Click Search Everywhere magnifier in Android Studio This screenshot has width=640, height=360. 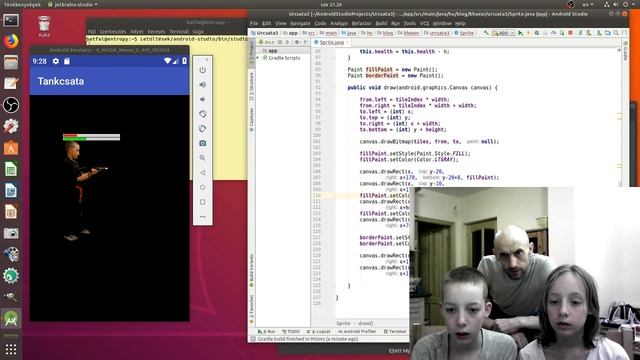point(616,33)
